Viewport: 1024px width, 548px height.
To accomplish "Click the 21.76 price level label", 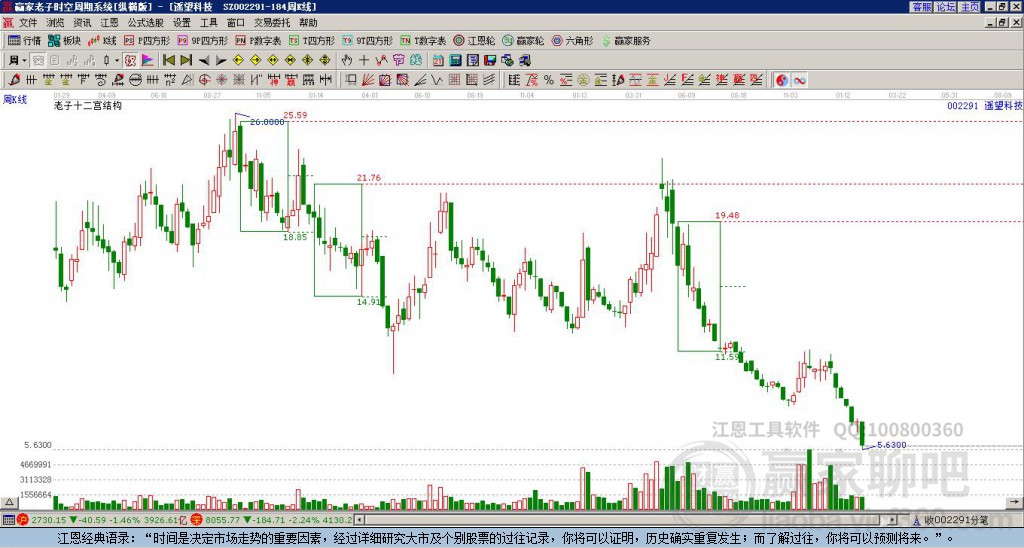I will pyautogui.click(x=368, y=178).
